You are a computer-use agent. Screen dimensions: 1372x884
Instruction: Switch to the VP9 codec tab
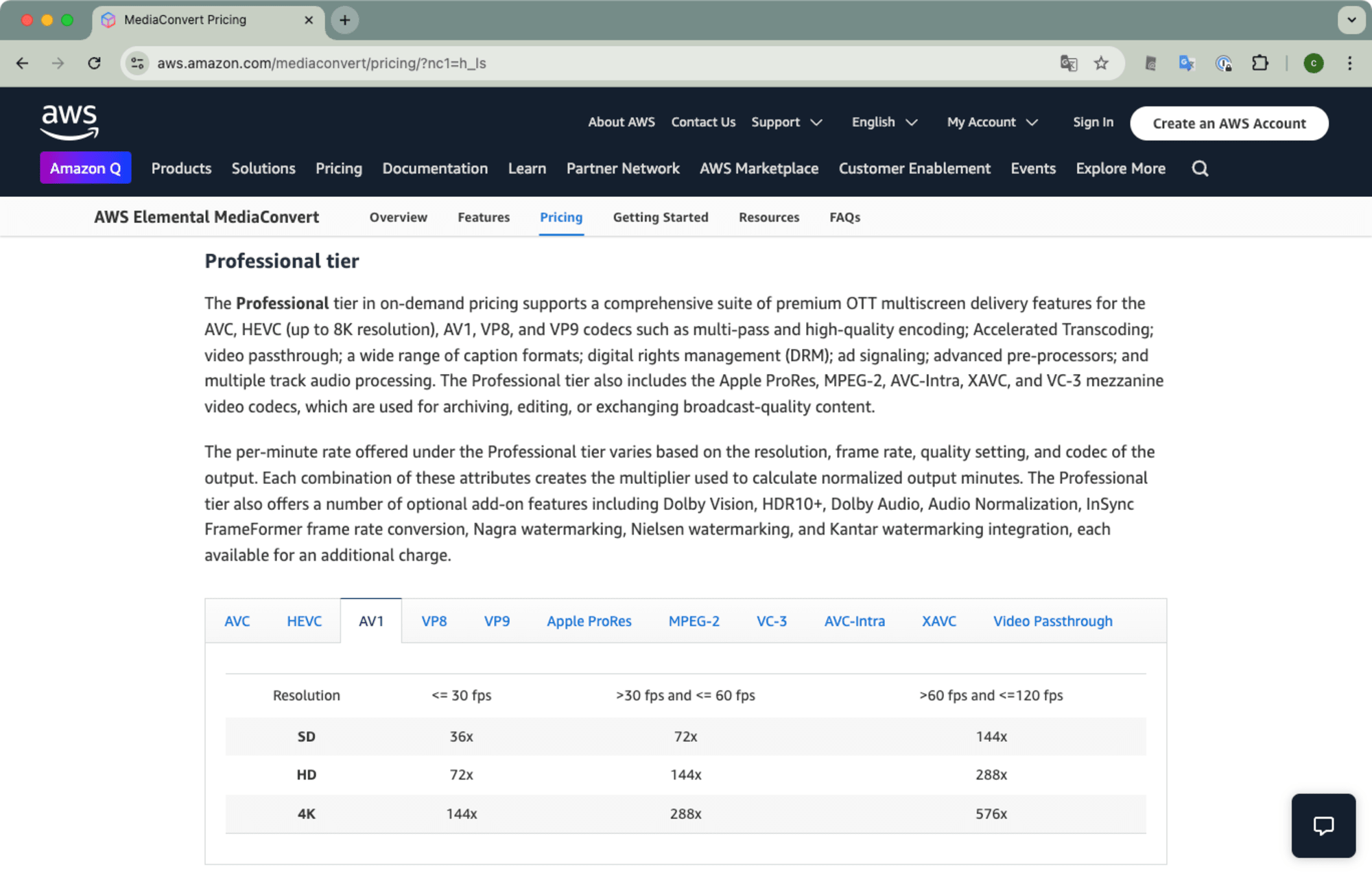click(x=497, y=621)
